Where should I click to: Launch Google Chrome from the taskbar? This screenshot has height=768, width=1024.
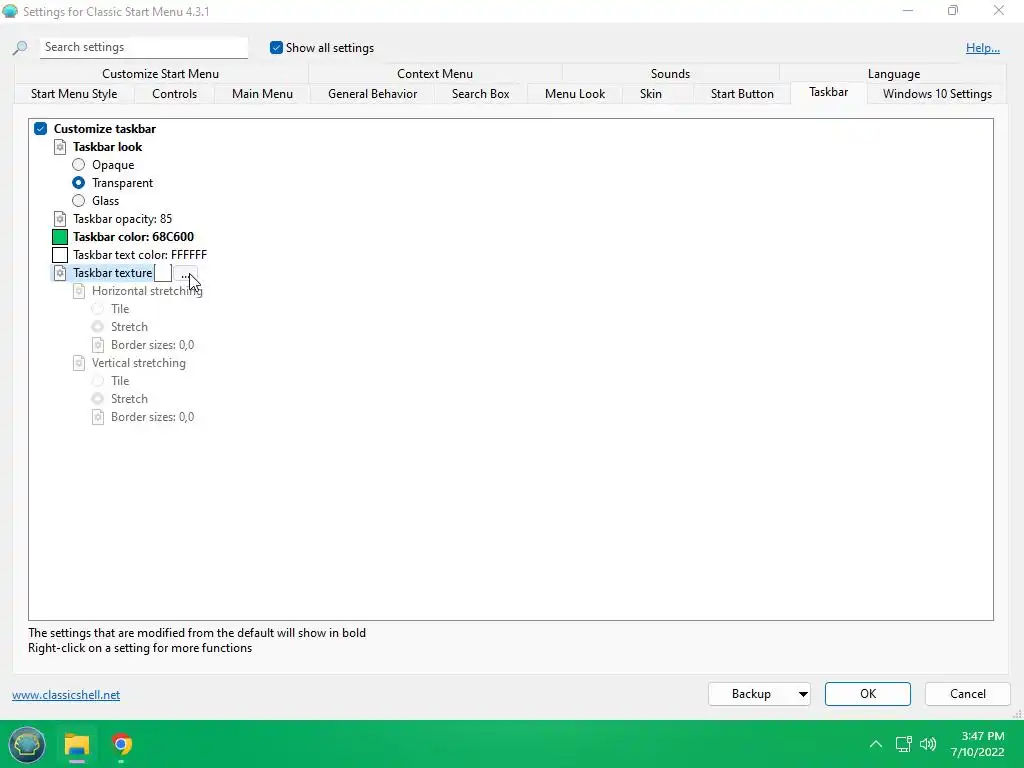point(121,745)
